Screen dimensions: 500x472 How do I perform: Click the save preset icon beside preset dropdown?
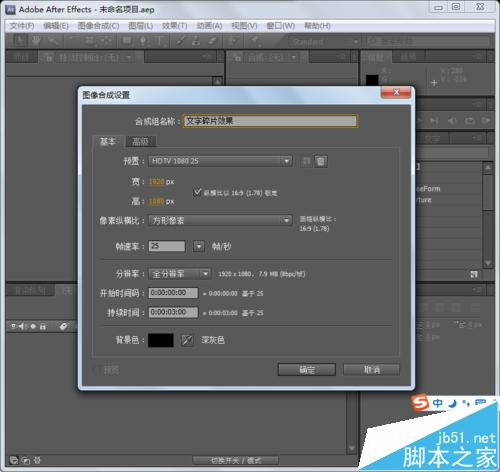pos(306,161)
